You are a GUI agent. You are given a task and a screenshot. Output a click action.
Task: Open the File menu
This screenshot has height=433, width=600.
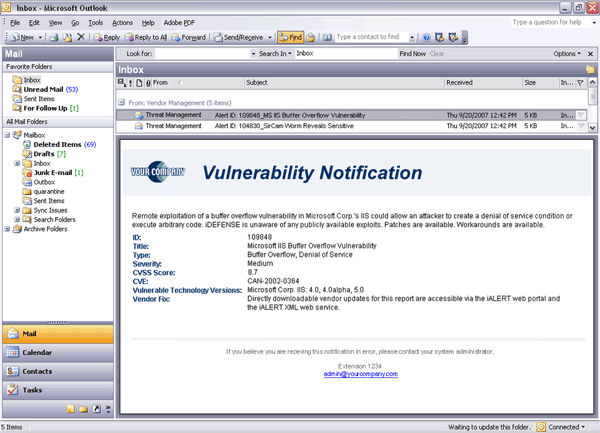point(15,23)
